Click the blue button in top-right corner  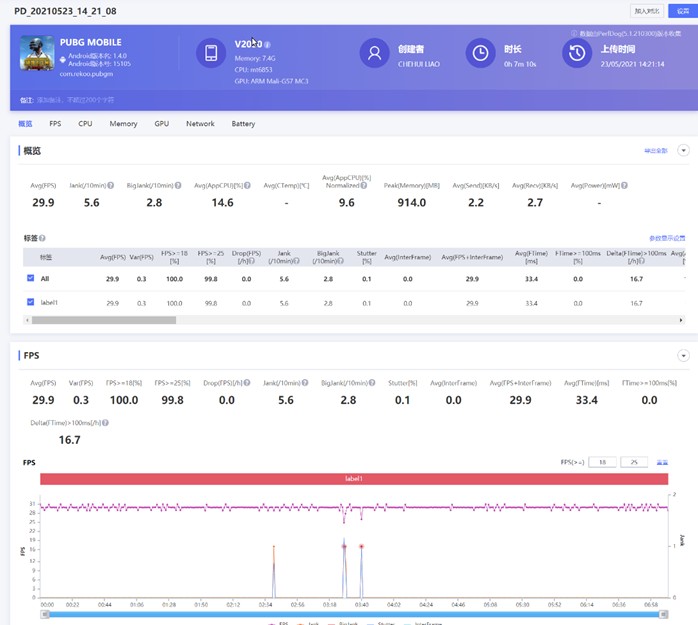[x=682, y=10]
